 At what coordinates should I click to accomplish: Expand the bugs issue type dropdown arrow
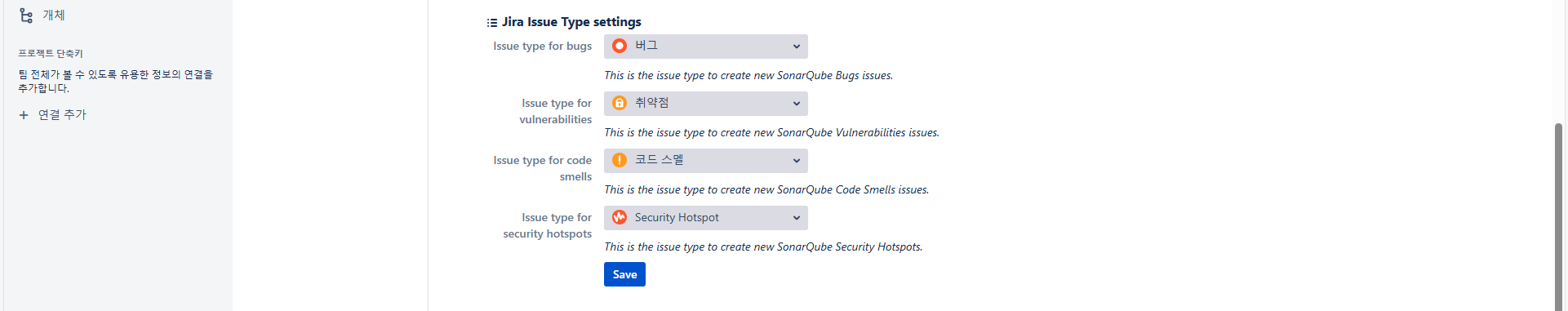(x=797, y=47)
